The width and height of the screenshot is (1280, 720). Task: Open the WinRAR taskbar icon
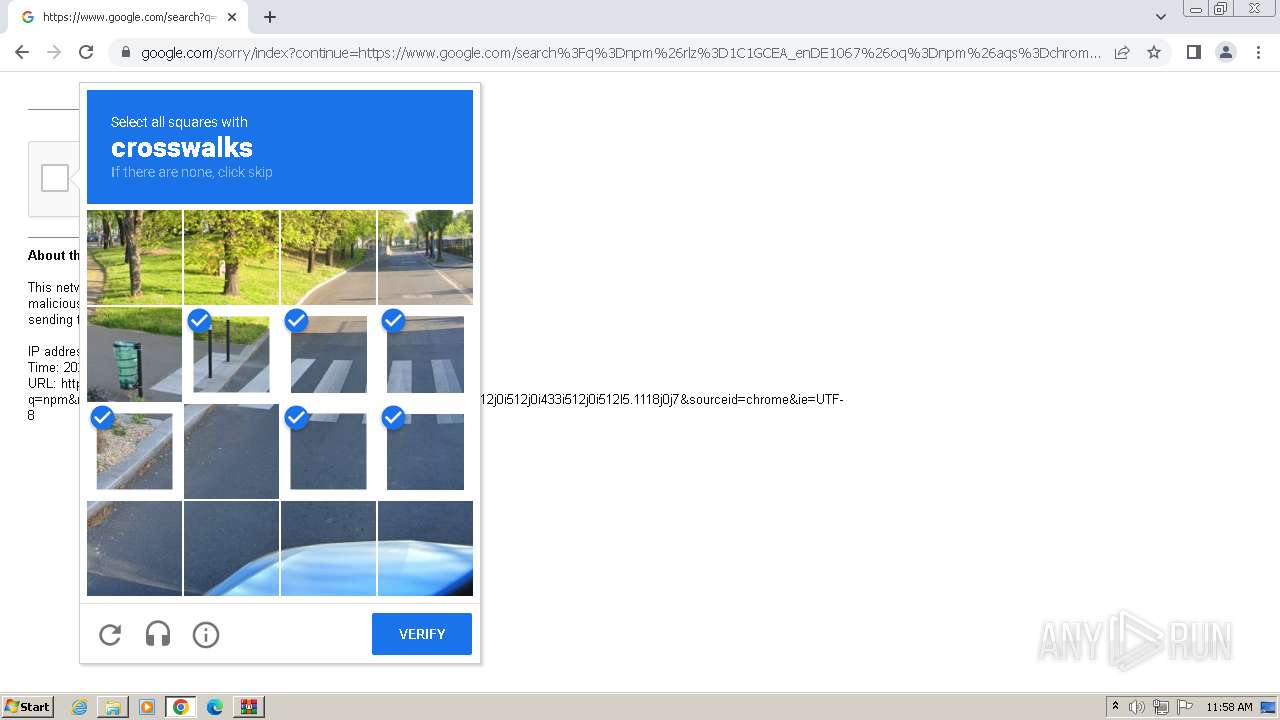(249, 707)
